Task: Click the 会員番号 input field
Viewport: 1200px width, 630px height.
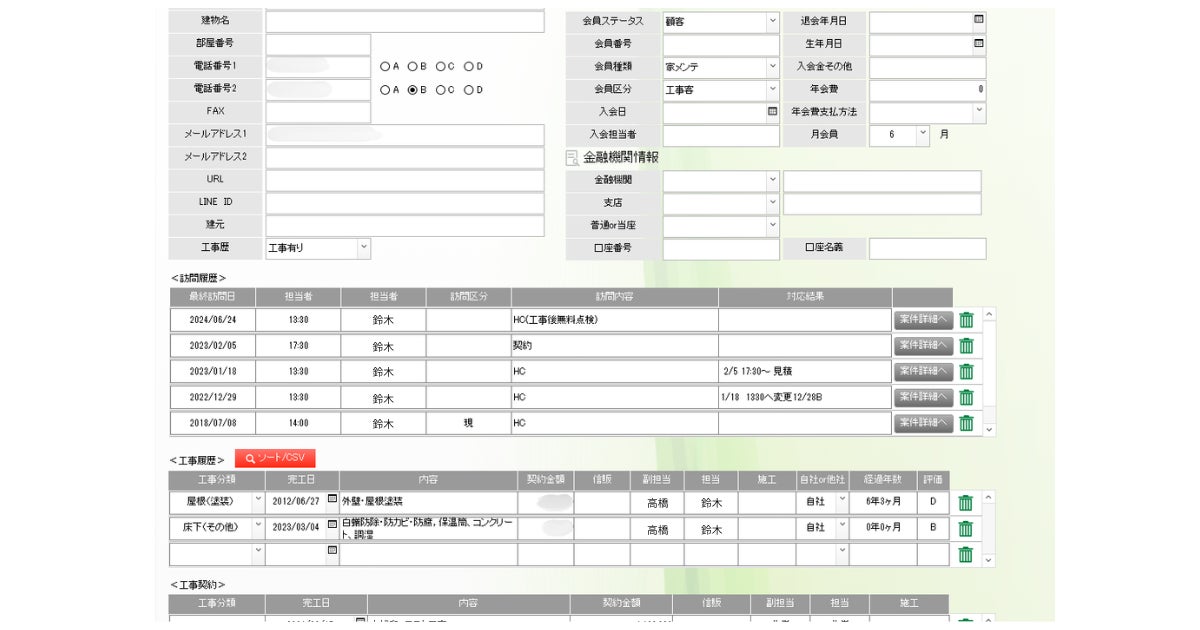Action: (x=721, y=45)
